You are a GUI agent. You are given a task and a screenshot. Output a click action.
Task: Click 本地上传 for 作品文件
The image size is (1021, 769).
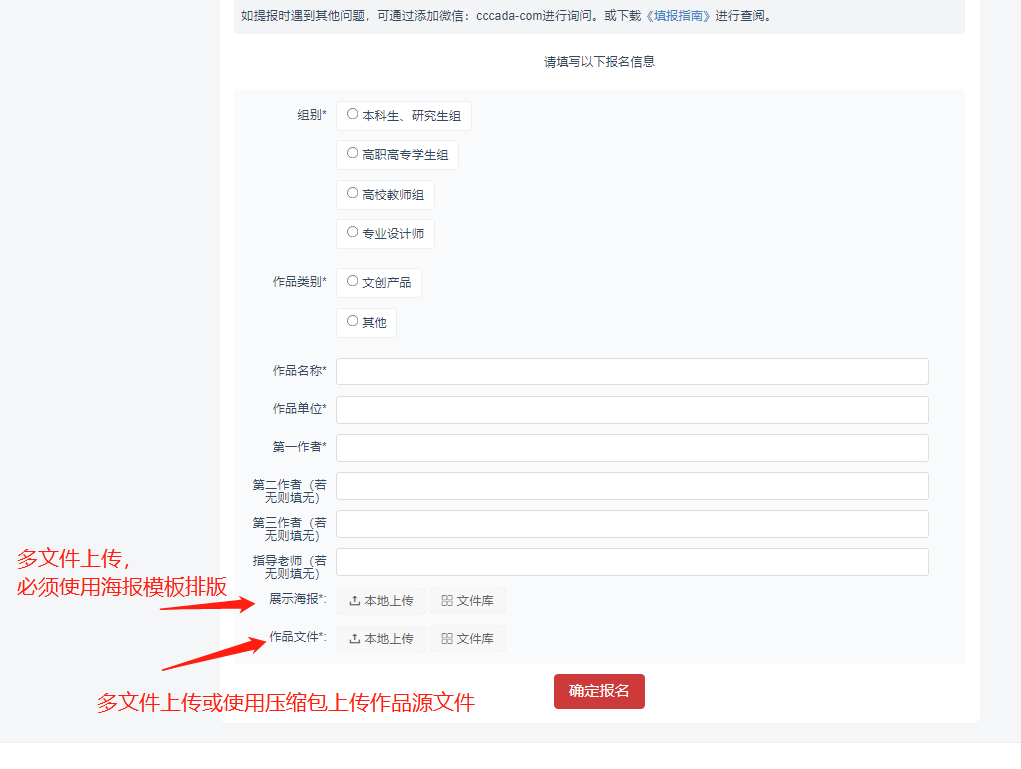pos(381,639)
